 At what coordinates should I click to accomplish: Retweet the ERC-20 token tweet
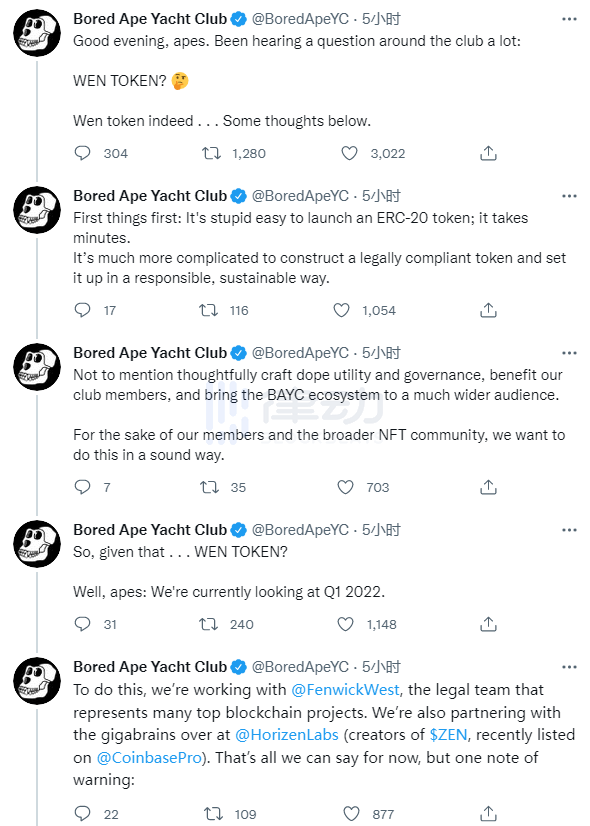209,310
